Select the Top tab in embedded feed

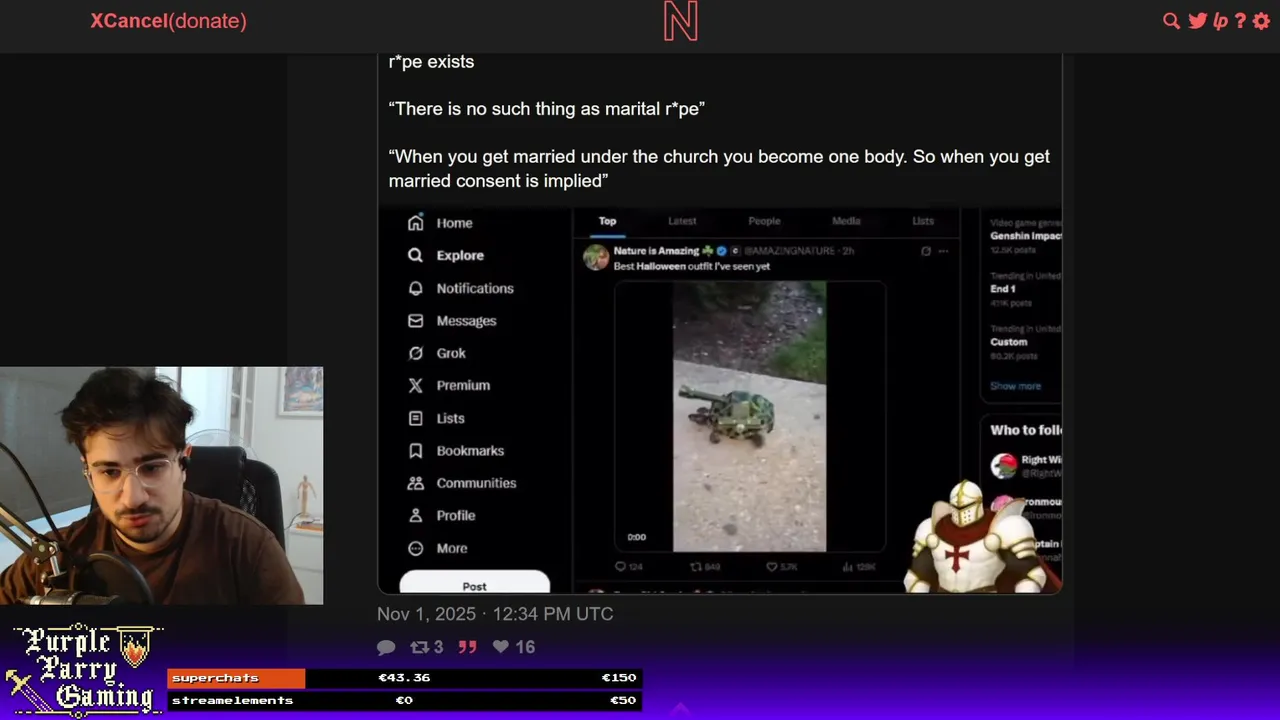pos(607,221)
